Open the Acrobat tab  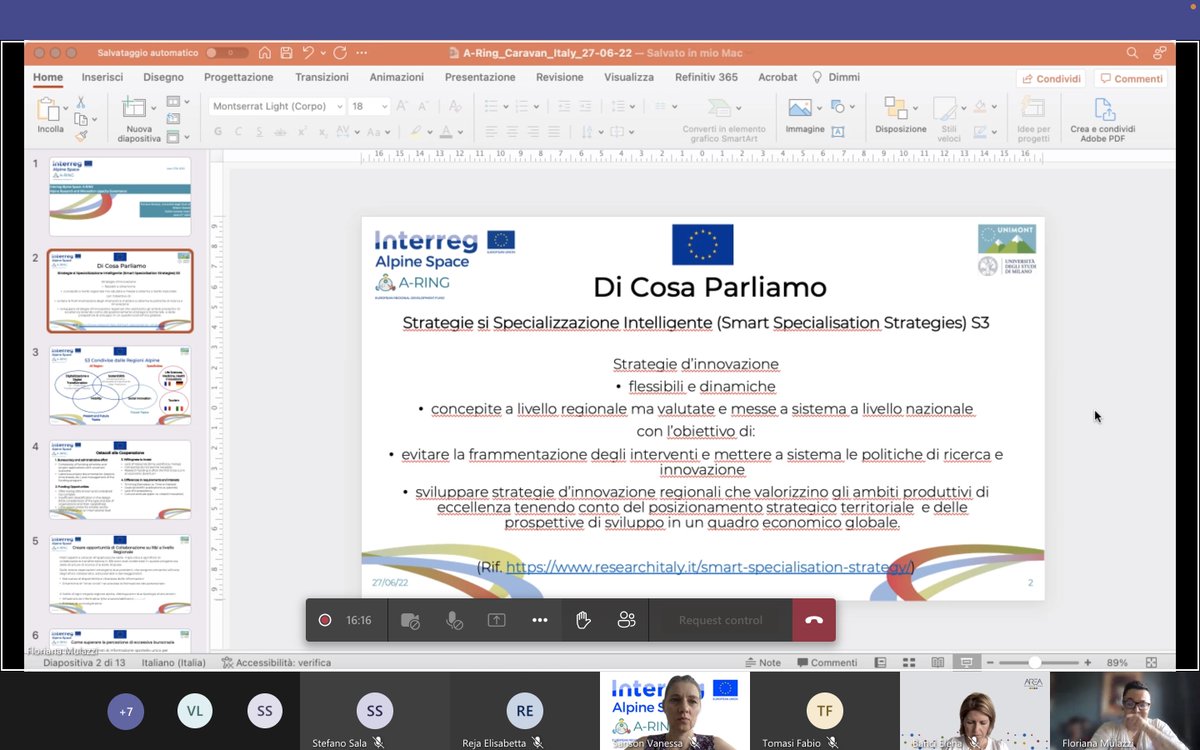(778, 77)
